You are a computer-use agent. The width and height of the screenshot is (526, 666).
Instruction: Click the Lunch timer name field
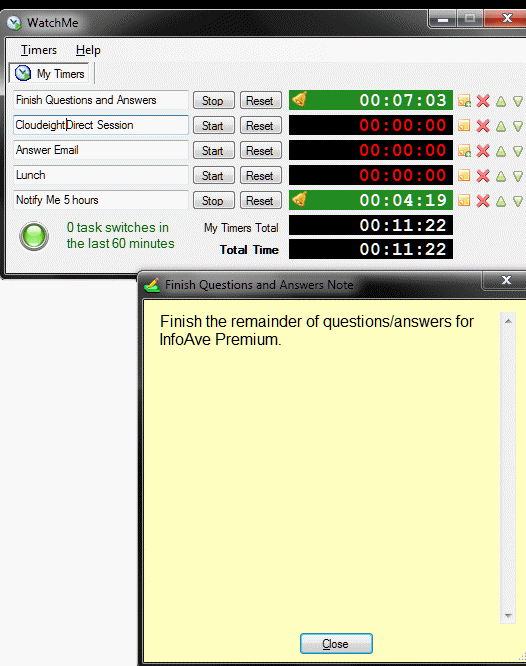101,175
